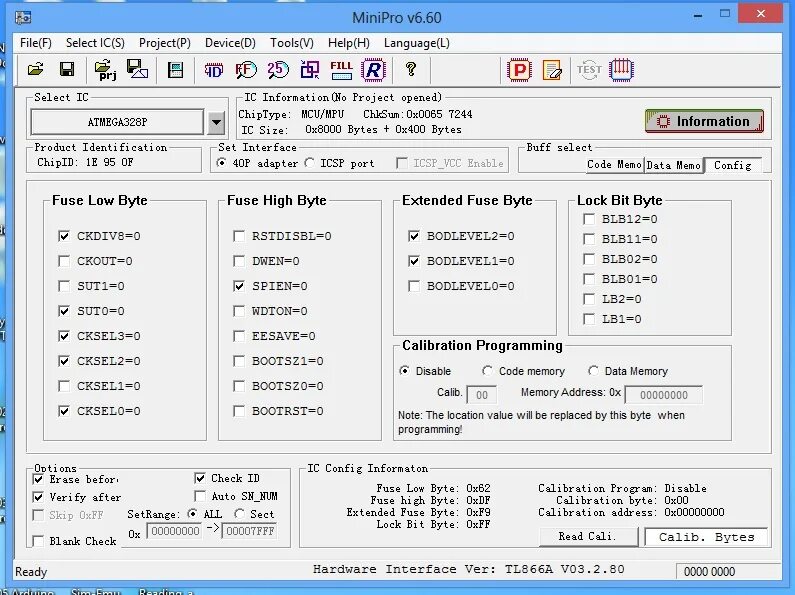Click the range end 00007FFF field
This screenshot has width=795, height=595.
click(x=249, y=531)
